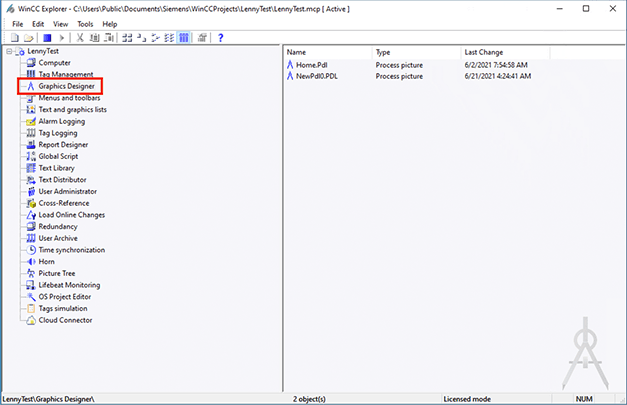Screen dimensions: 627x405
Task: Select Tags simulation entry
Action: (x=63, y=308)
